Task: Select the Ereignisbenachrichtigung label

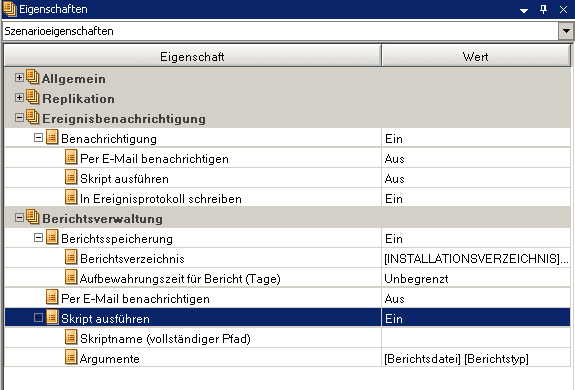Action: 124,119
